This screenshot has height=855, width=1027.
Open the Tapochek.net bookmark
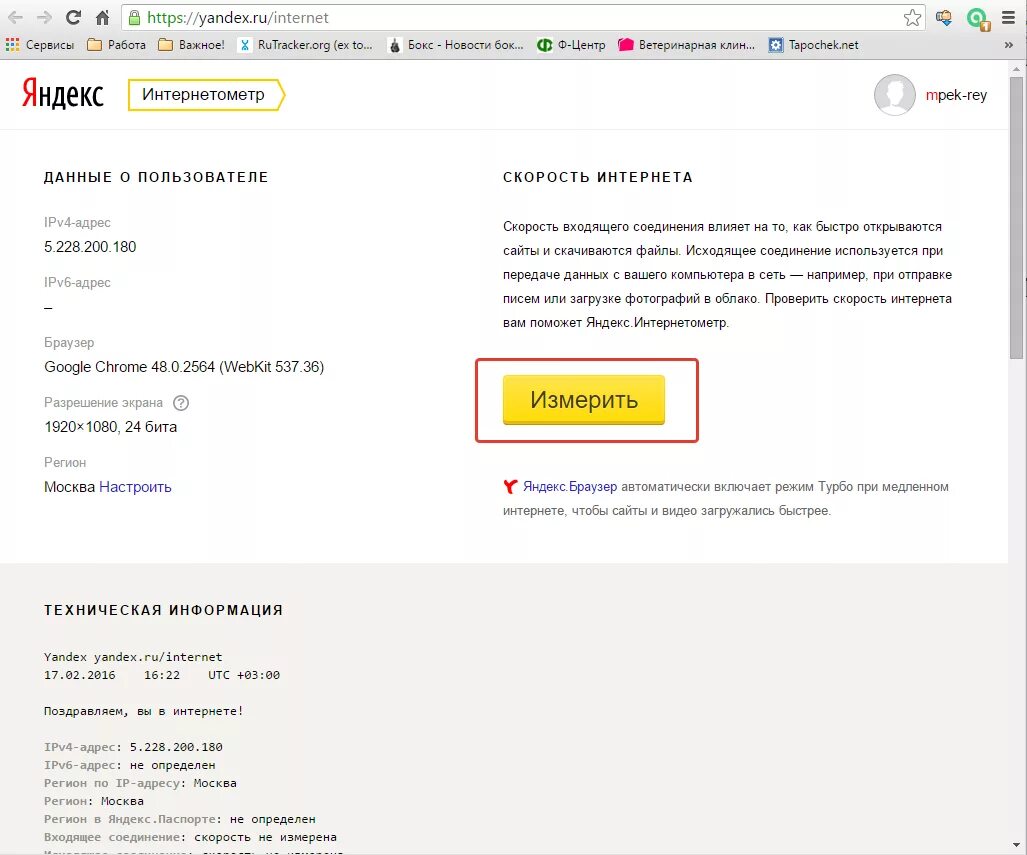tap(813, 45)
